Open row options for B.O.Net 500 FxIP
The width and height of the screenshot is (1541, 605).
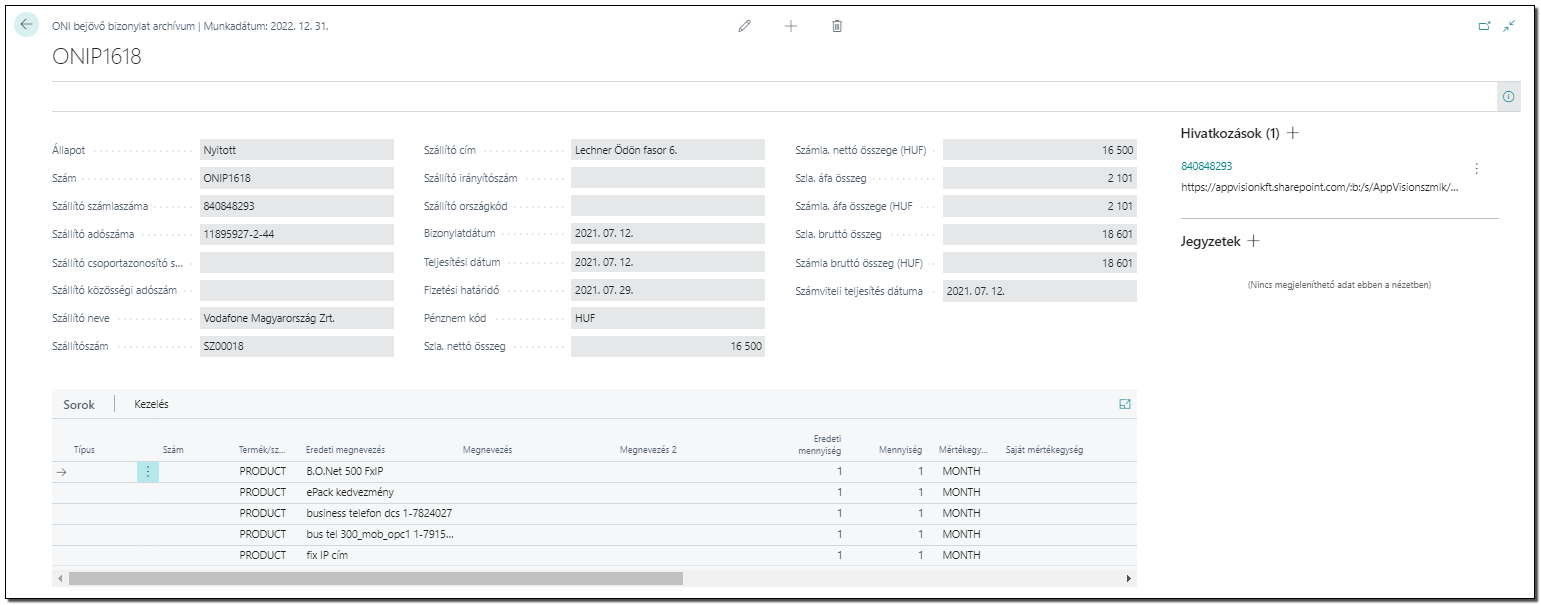pos(148,471)
